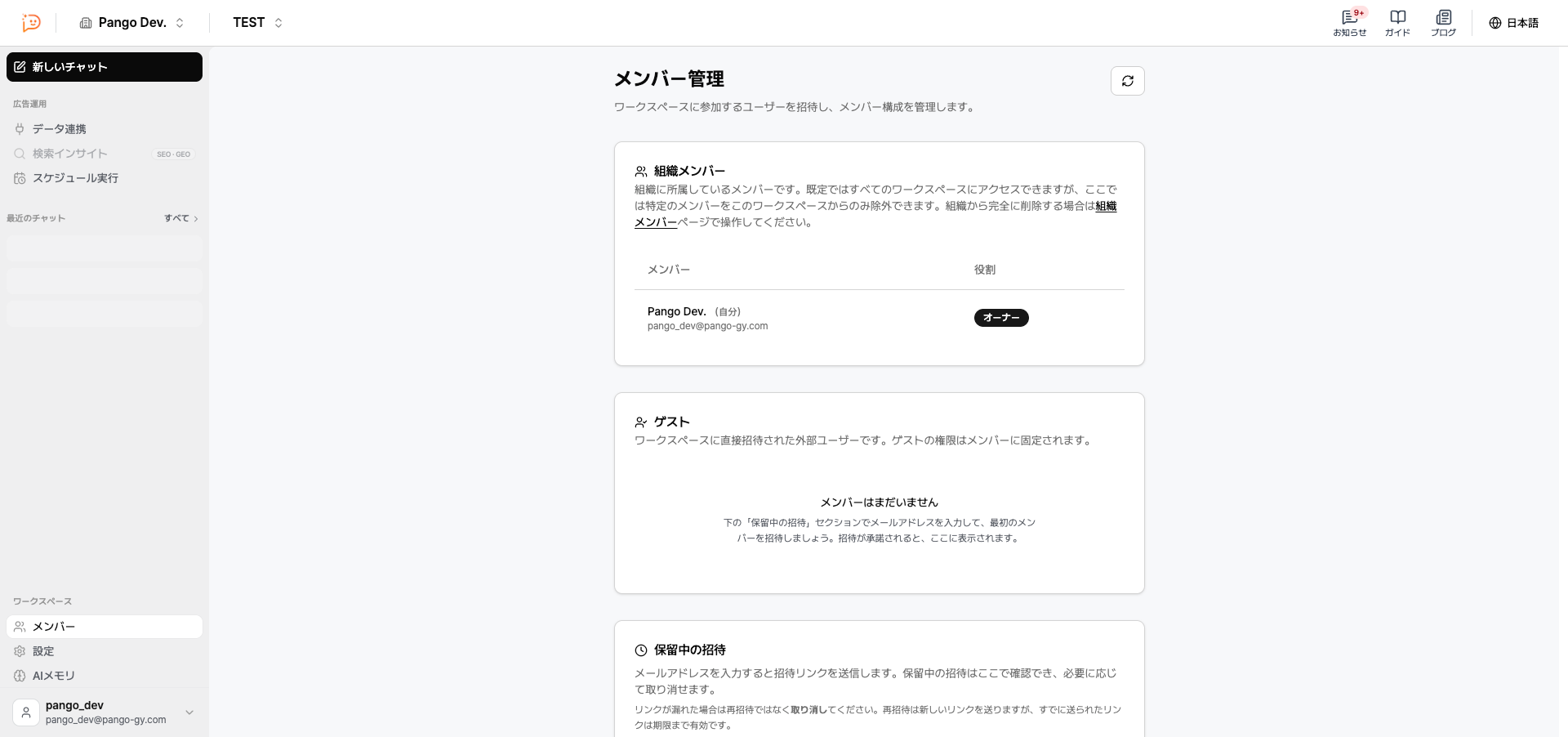Open the ガイド guide icon

(1397, 23)
